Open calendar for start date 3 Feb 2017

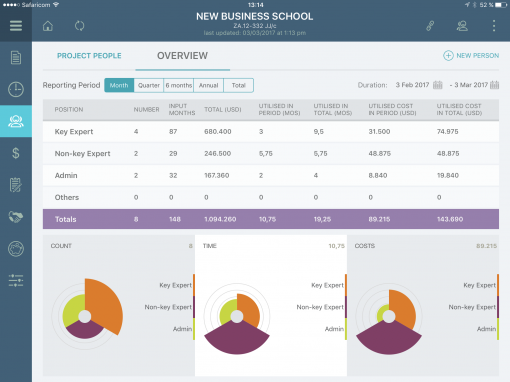pyautogui.click(x=438, y=85)
